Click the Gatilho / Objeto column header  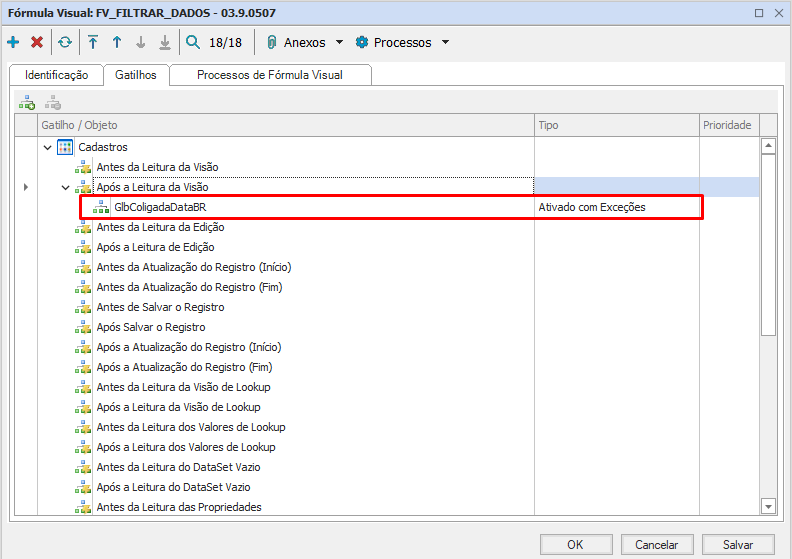(286, 125)
